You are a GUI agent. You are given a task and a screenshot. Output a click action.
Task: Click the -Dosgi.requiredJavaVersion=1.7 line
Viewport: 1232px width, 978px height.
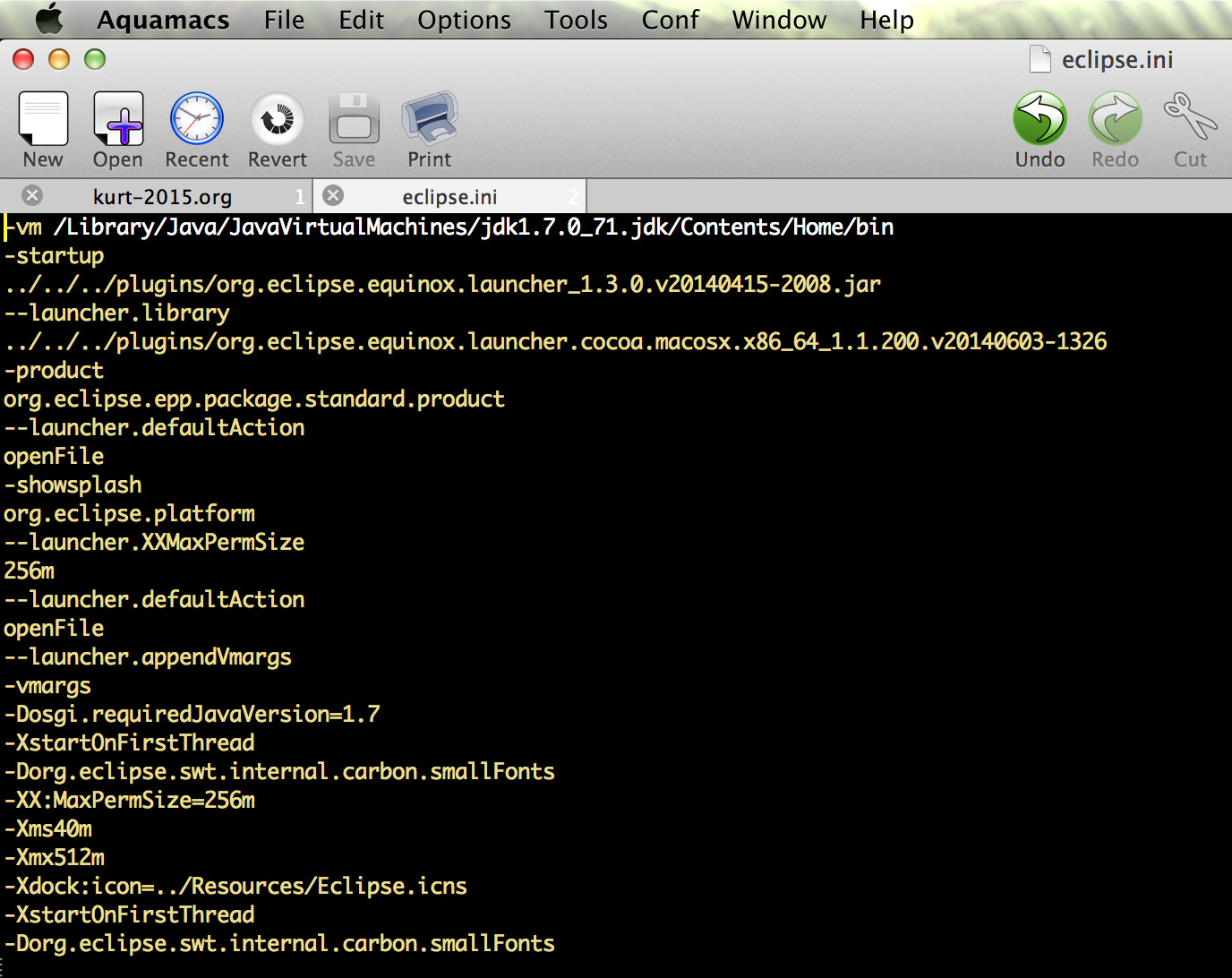click(192, 714)
